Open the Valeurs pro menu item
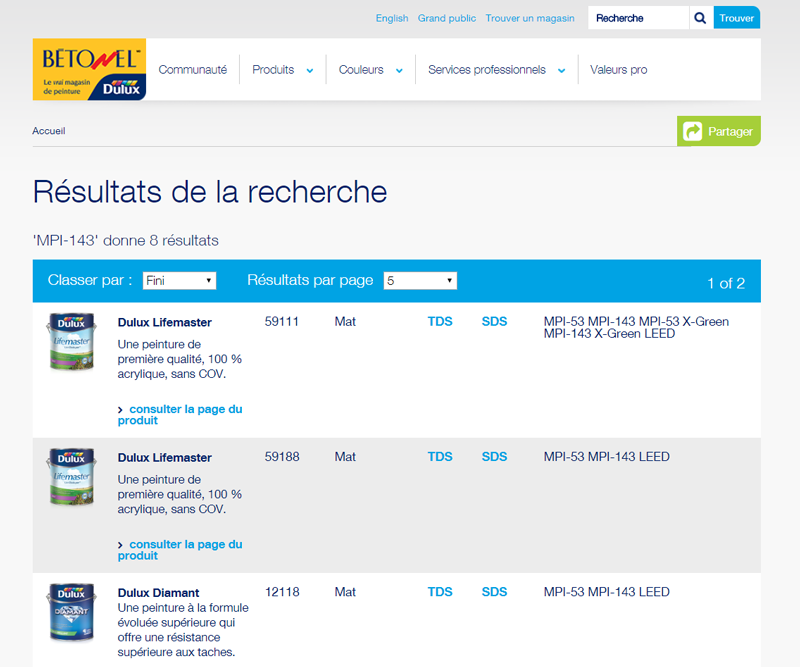 pos(618,69)
